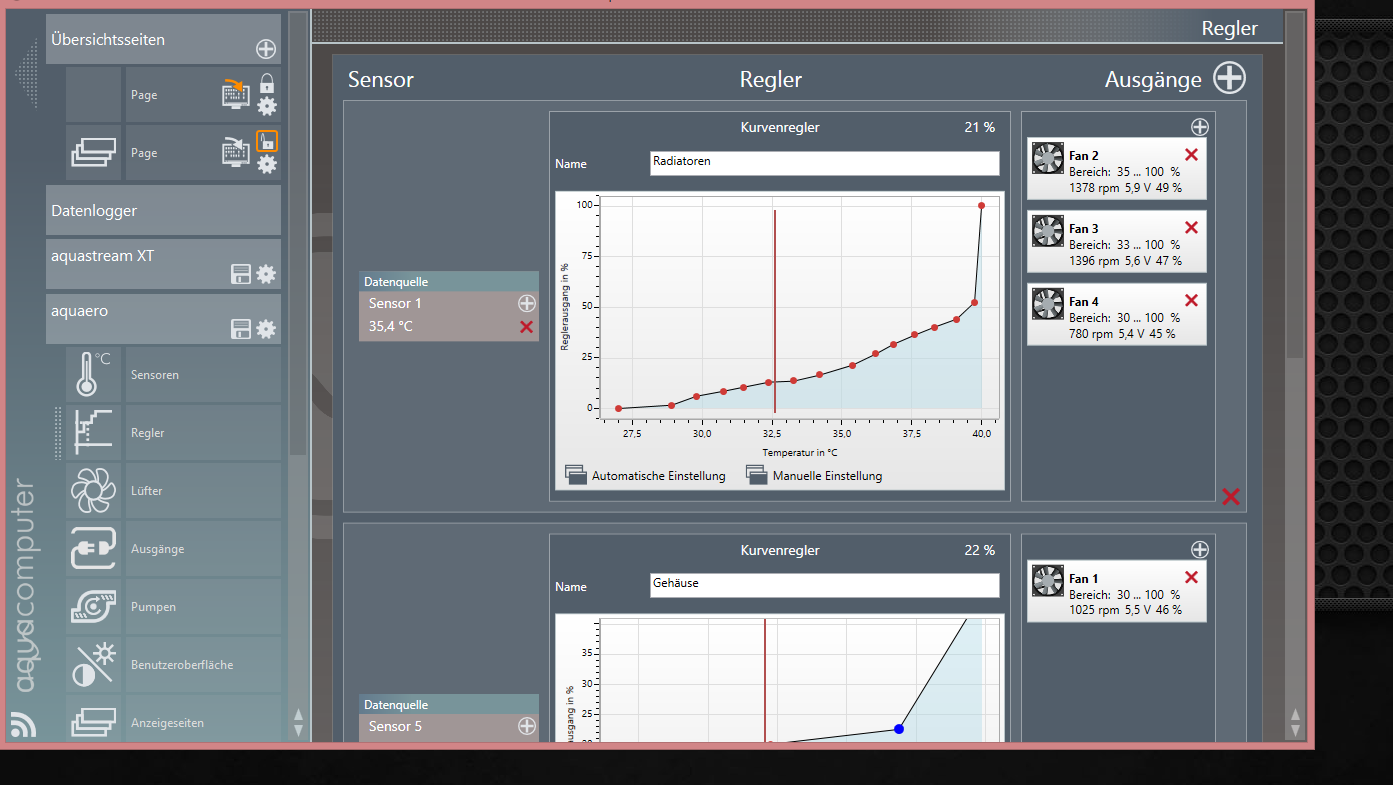Expand the Datenlogger section
The height and width of the screenshot is (785, 1393).
coord(163,210)
